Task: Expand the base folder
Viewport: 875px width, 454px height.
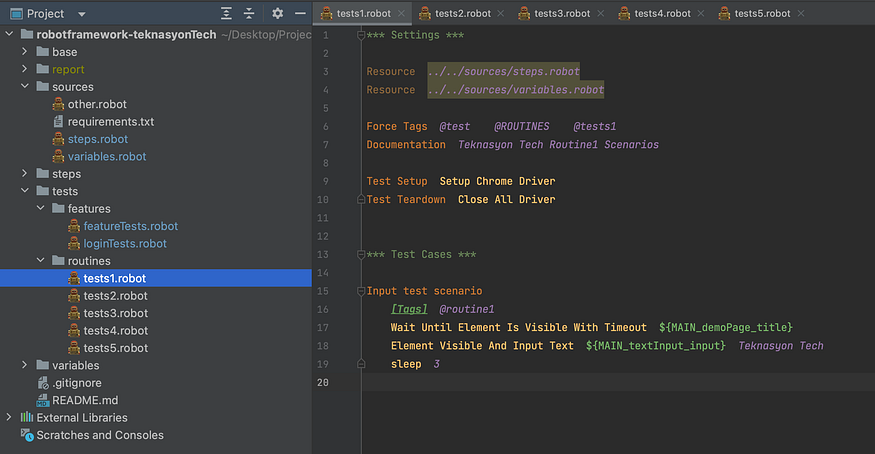Action: [x=25, y=51]
